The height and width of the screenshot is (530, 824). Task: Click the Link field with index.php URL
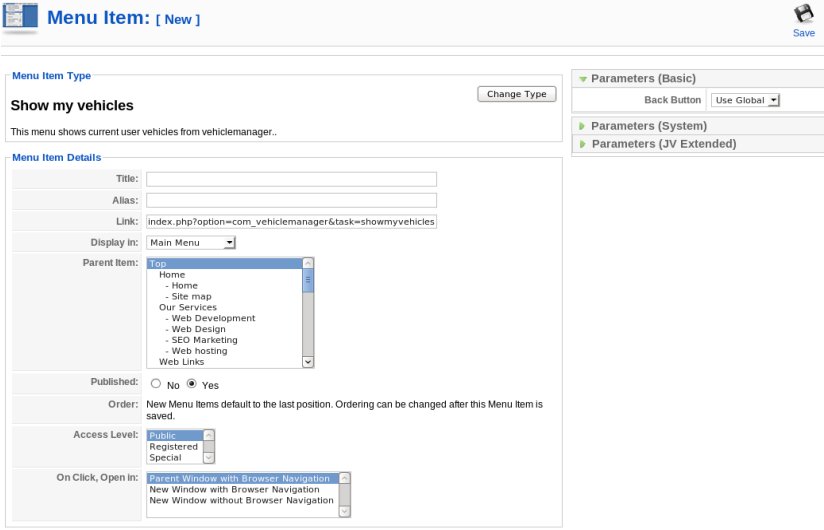(291, 222)
